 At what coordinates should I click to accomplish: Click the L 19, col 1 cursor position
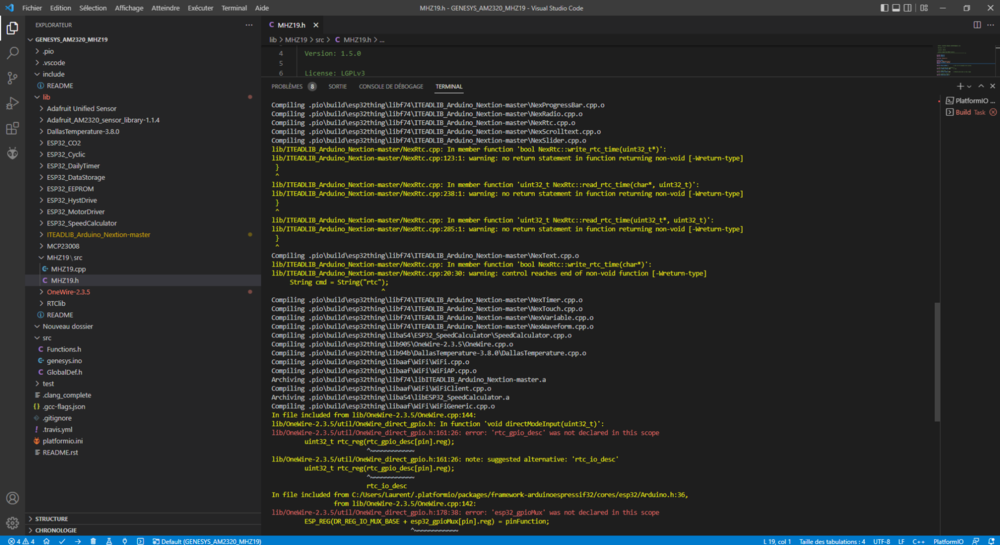[776, 541]
